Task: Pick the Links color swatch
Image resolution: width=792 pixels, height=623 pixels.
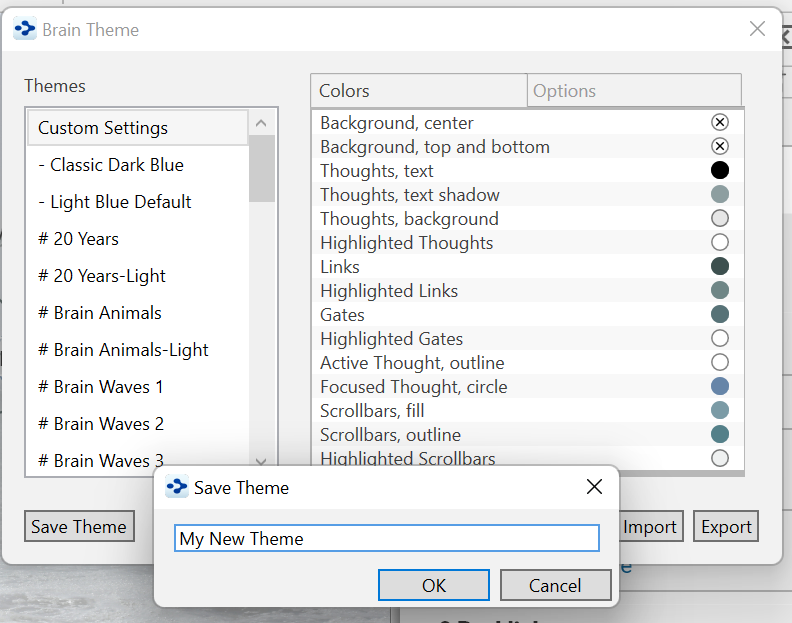Action: [x=719, y=266]
